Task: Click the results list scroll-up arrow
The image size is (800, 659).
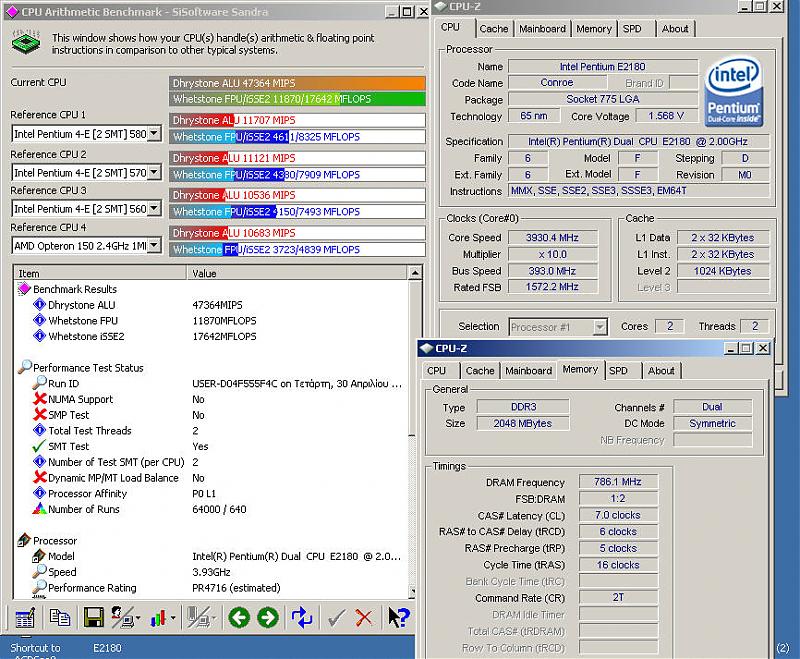Action: click(415, 273)
